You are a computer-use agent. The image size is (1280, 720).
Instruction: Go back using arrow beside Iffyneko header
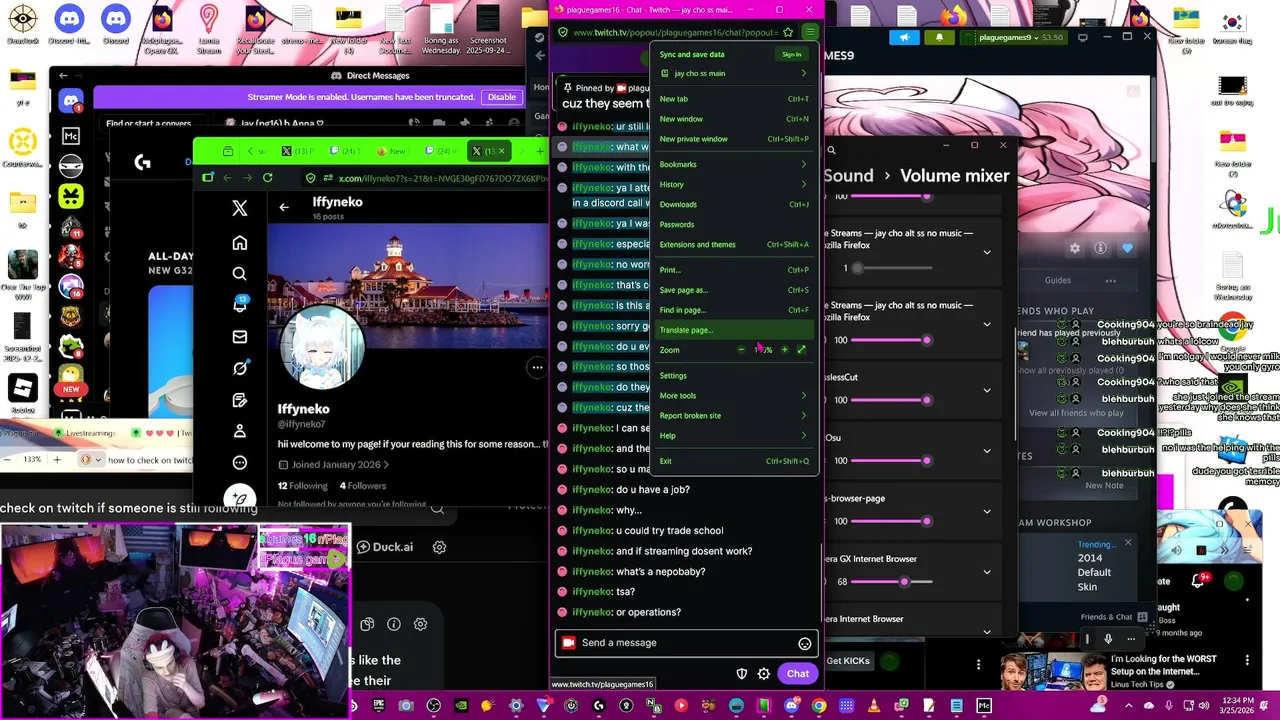(284, 207)
